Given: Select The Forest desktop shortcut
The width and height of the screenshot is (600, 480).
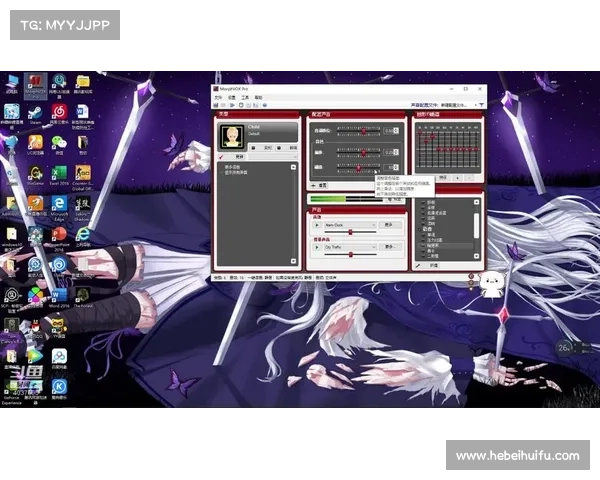Looking at the screenshot, I should [x=83, y=298].
